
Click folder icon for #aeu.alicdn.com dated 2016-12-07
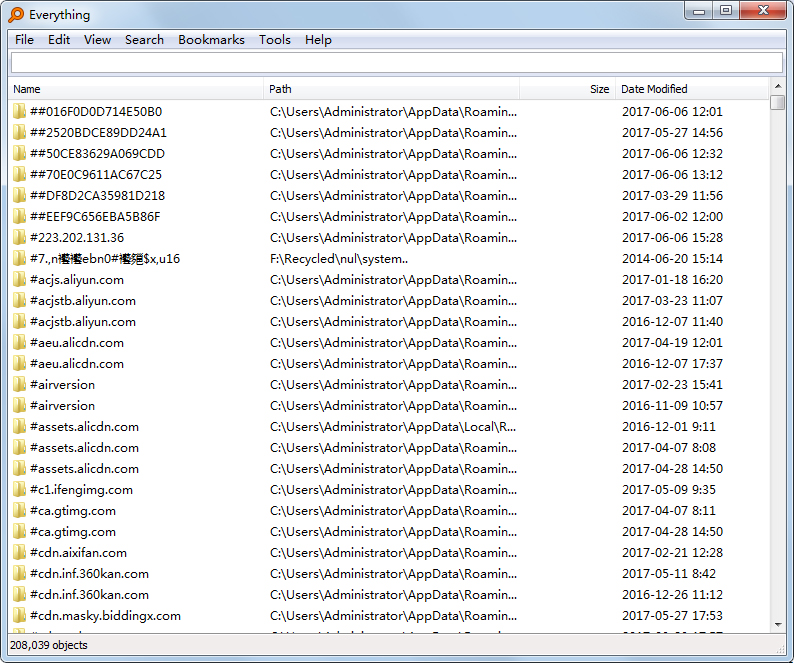coord(19,364)
